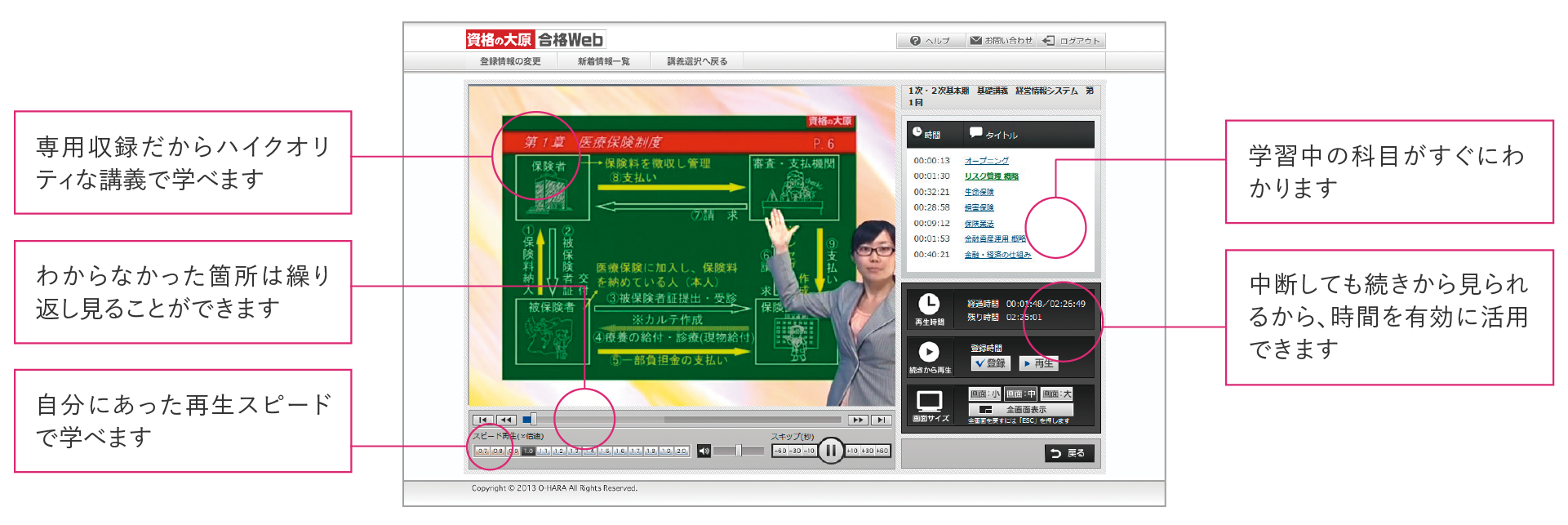Click the skip-to-start button
The height and width of the screenshot is (525, 1568).
pos(483,420)
